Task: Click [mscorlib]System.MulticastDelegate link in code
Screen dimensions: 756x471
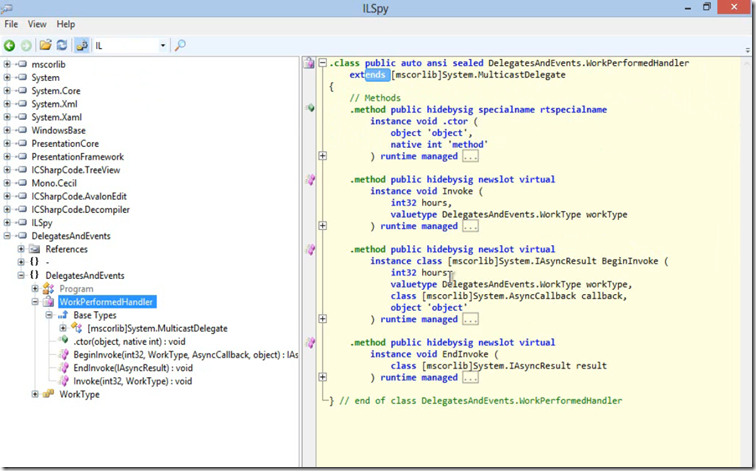Action: coord(478,75)
